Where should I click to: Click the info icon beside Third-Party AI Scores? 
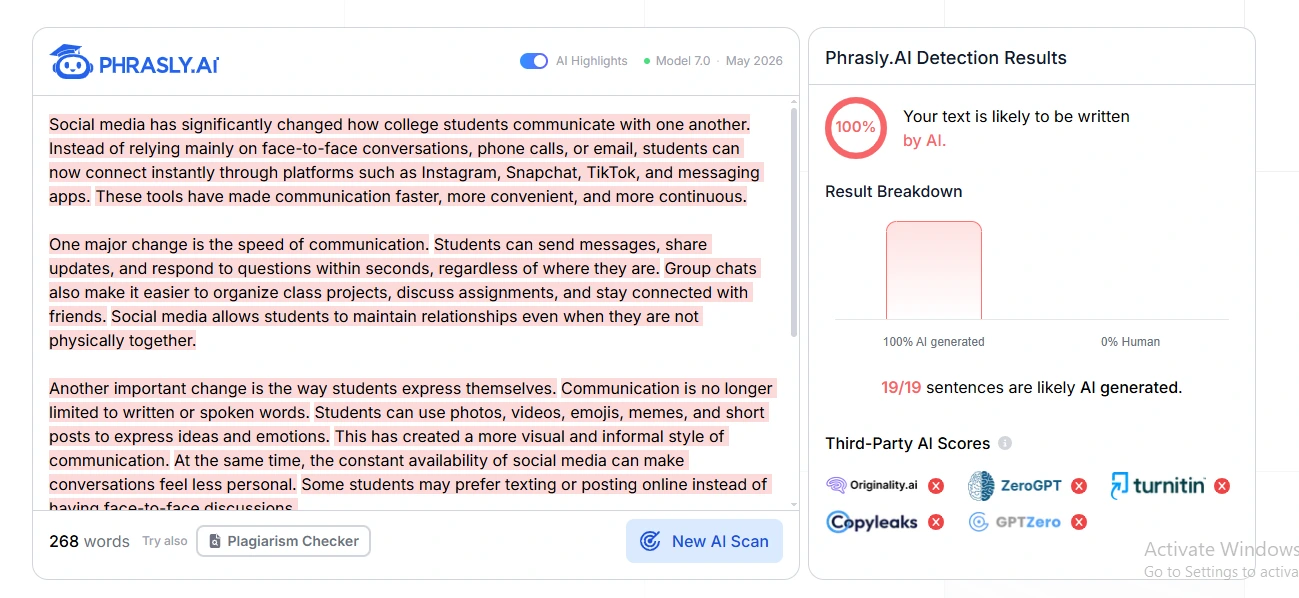click(x=1005, y=443)
